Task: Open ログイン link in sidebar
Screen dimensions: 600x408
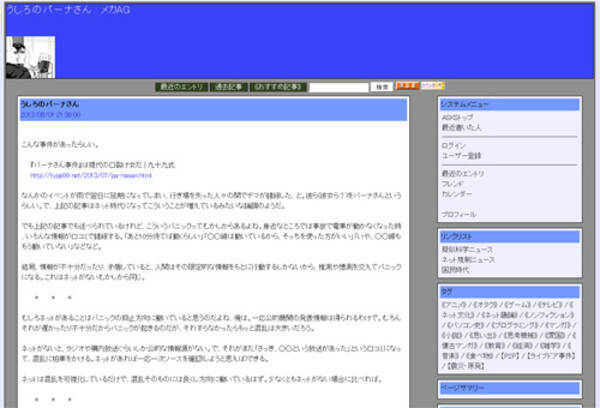Action: [x=453, y=145]
